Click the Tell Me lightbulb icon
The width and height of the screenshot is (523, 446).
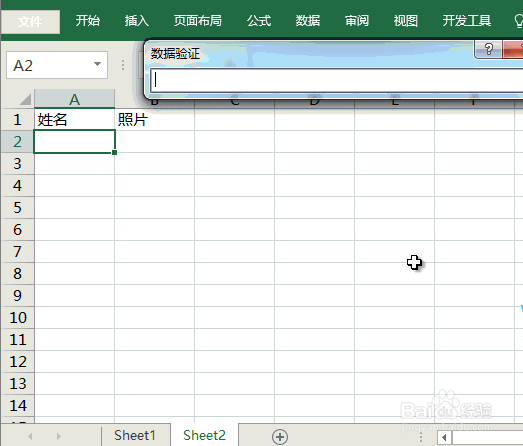[519, 21]
